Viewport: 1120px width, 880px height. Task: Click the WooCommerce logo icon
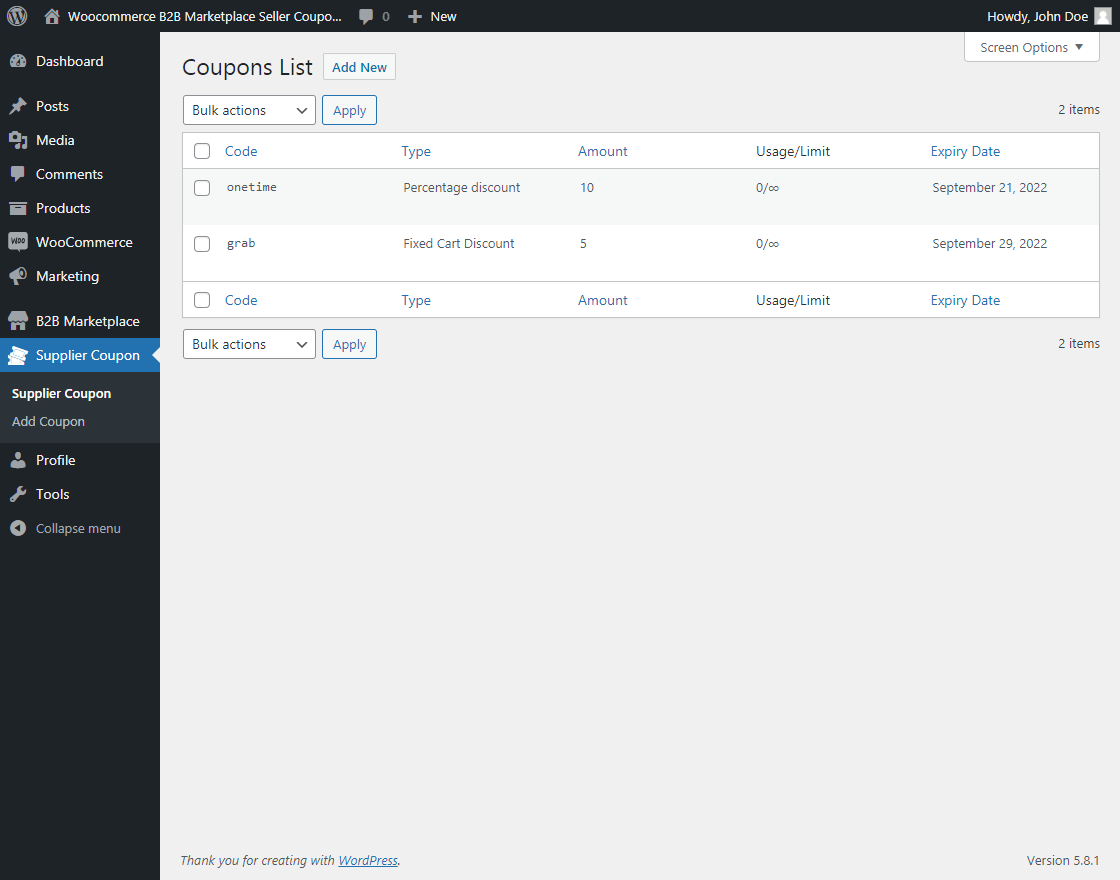(18, 242)
